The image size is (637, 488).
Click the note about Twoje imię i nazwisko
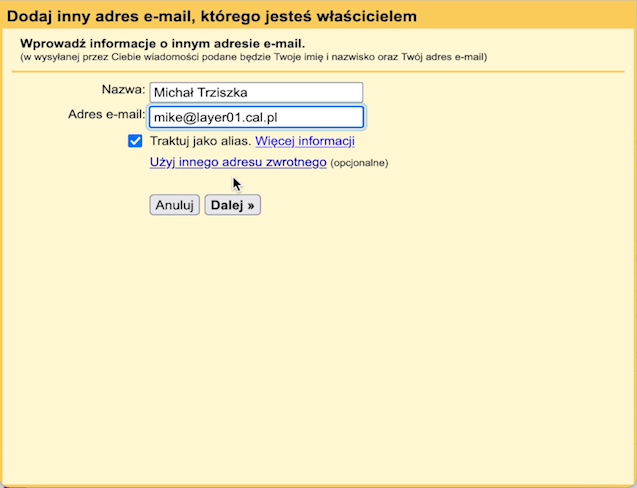click(x=254, y=57)
